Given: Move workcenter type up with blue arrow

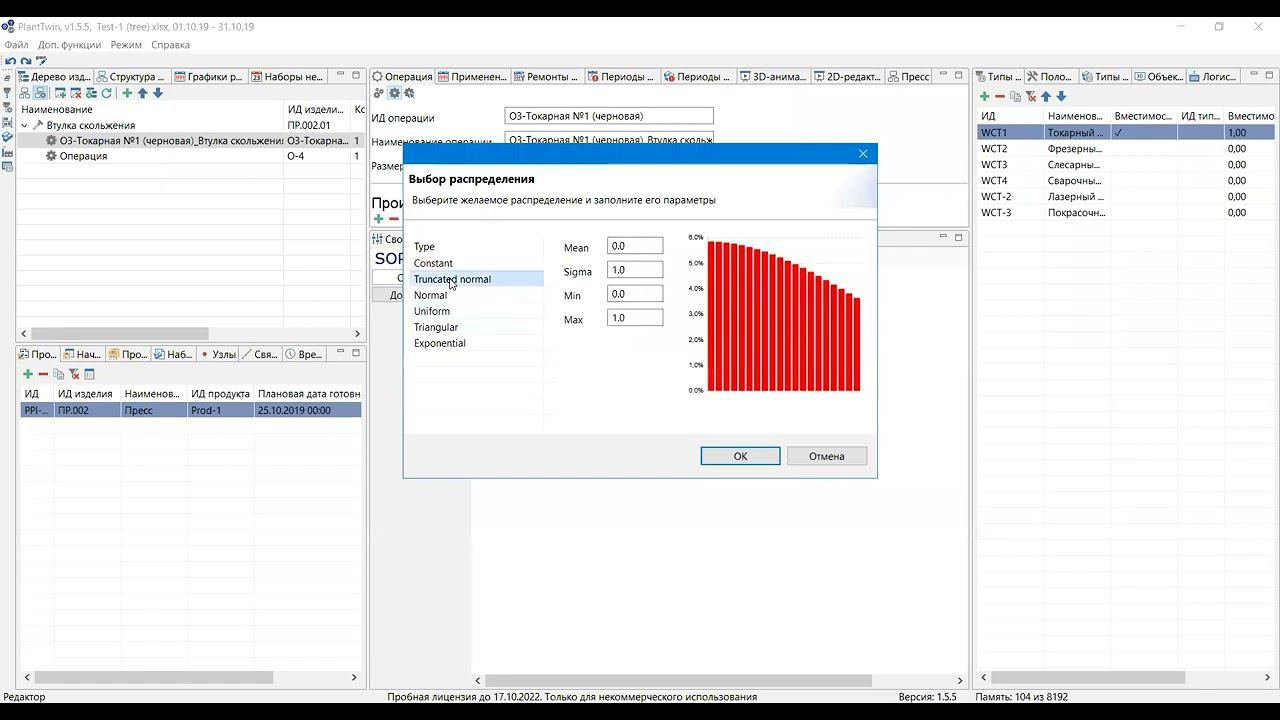Looking at the screenshot, I should pos(1046,96).
